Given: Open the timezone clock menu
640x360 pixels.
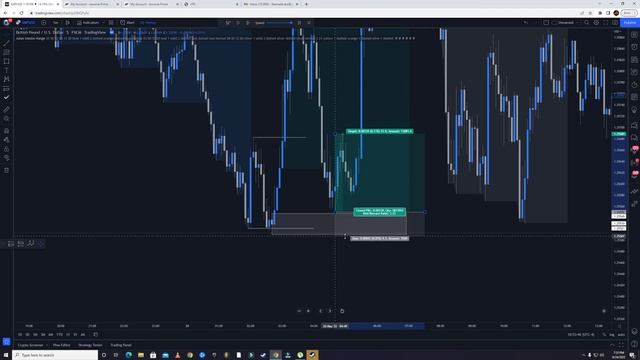Looking at the screenshot, I should point(581,334).
